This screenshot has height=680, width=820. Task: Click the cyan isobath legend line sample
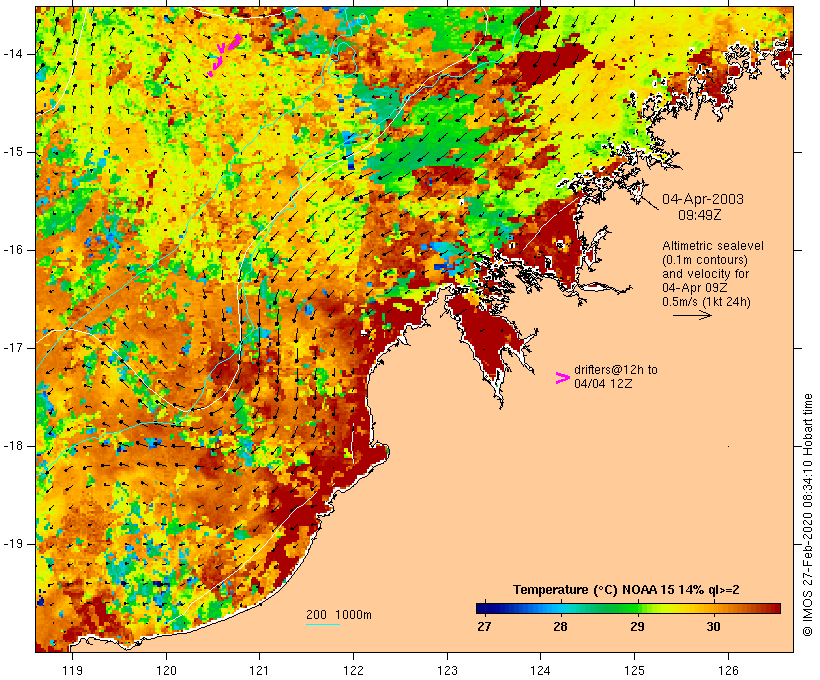pyautogui.click(x=323, y=624)
